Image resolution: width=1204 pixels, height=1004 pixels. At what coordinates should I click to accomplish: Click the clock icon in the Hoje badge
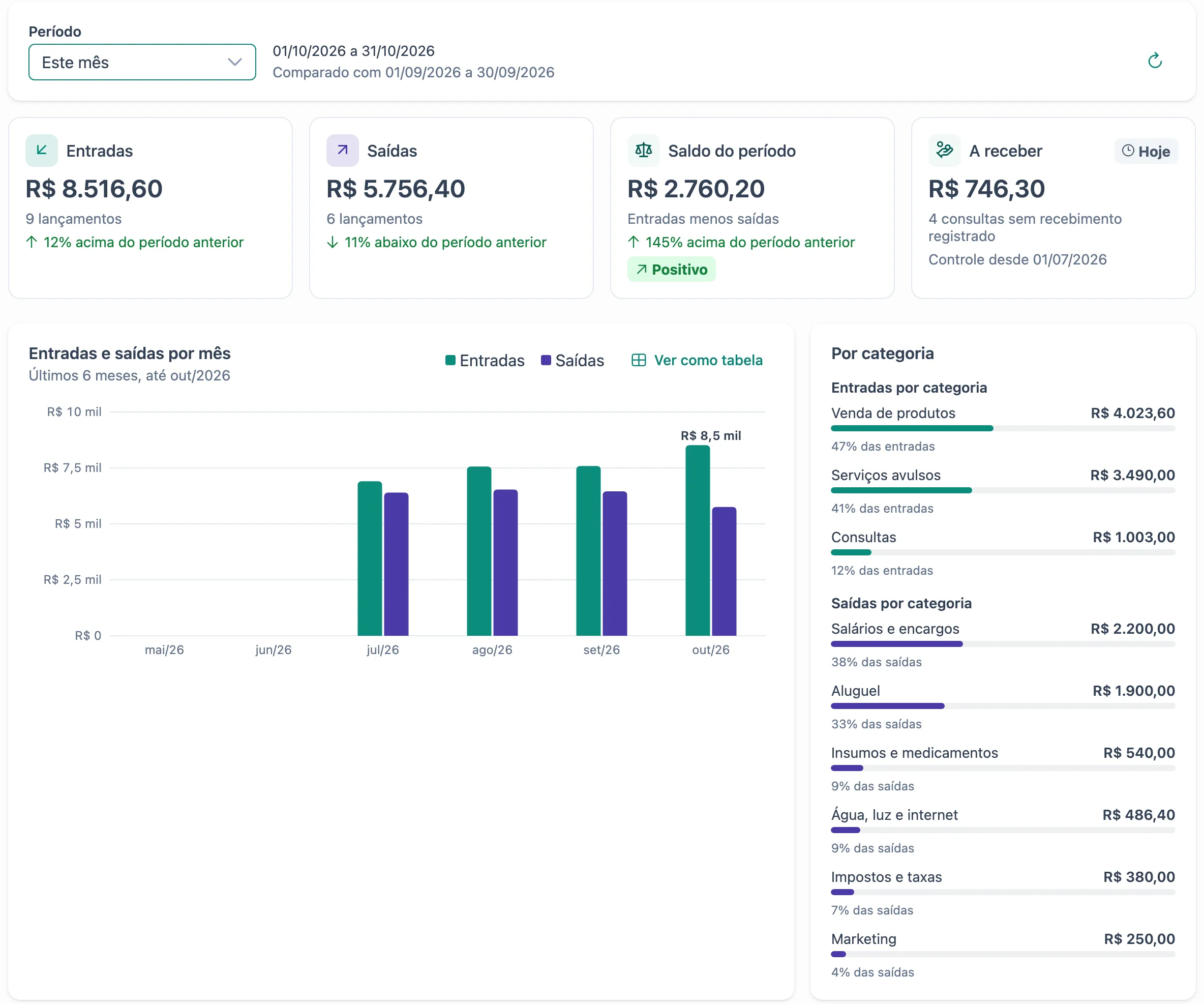click(1128, 151)
